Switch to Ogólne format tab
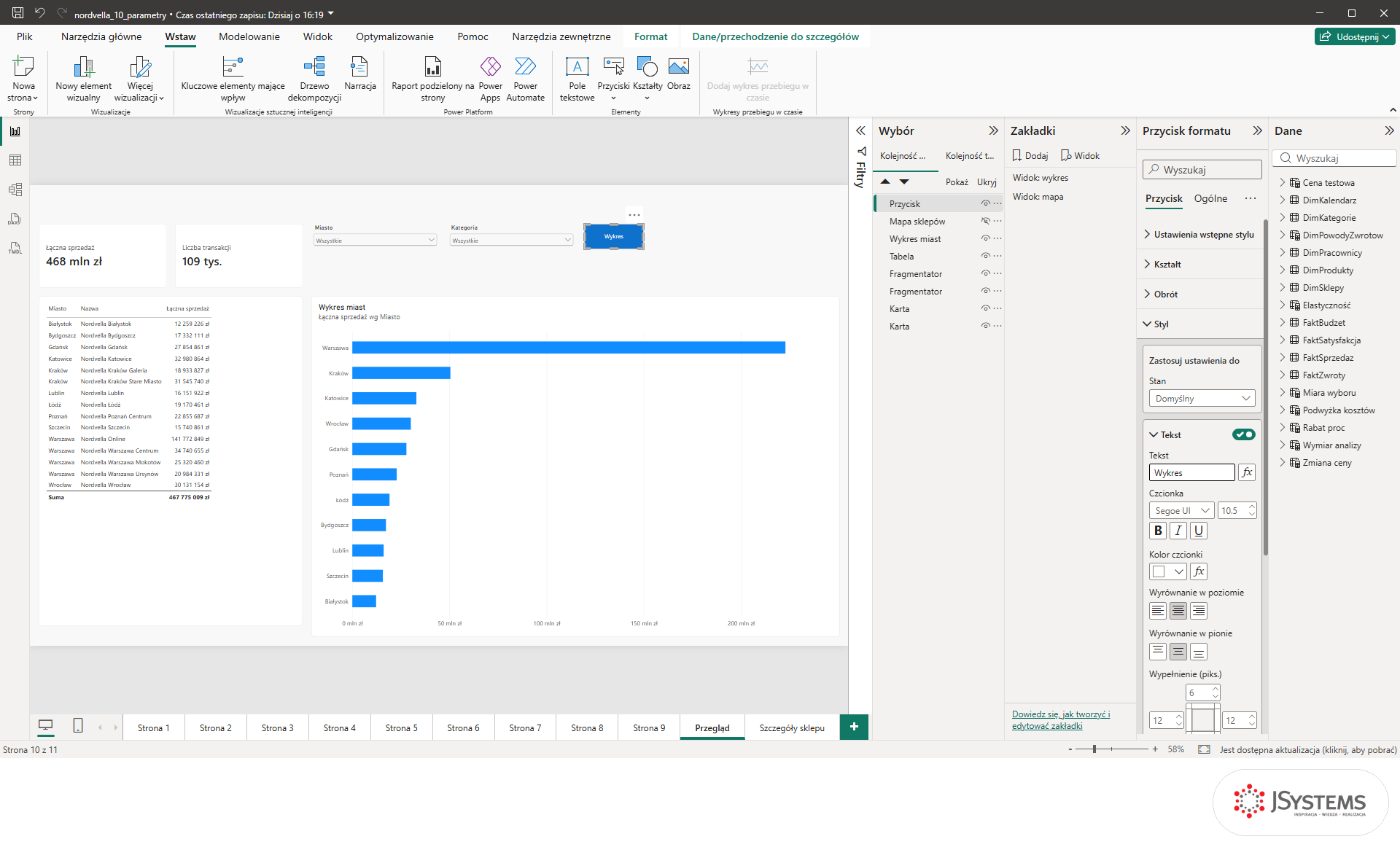 click(x=1210, y=198)
